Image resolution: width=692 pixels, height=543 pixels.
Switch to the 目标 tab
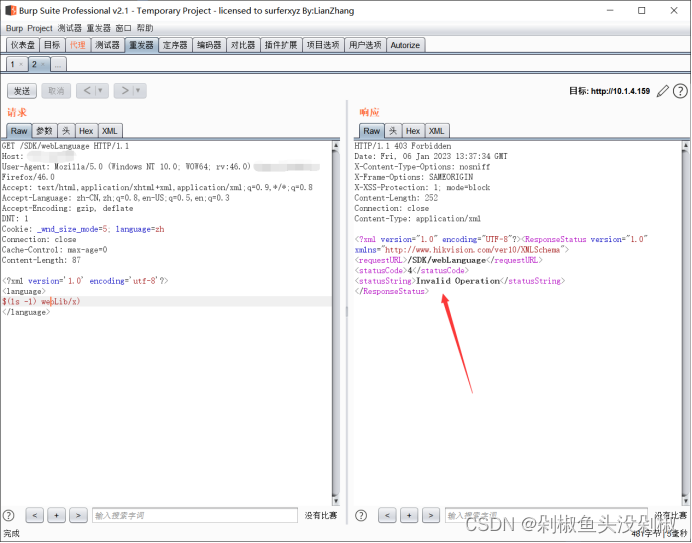tap(52, 45)
